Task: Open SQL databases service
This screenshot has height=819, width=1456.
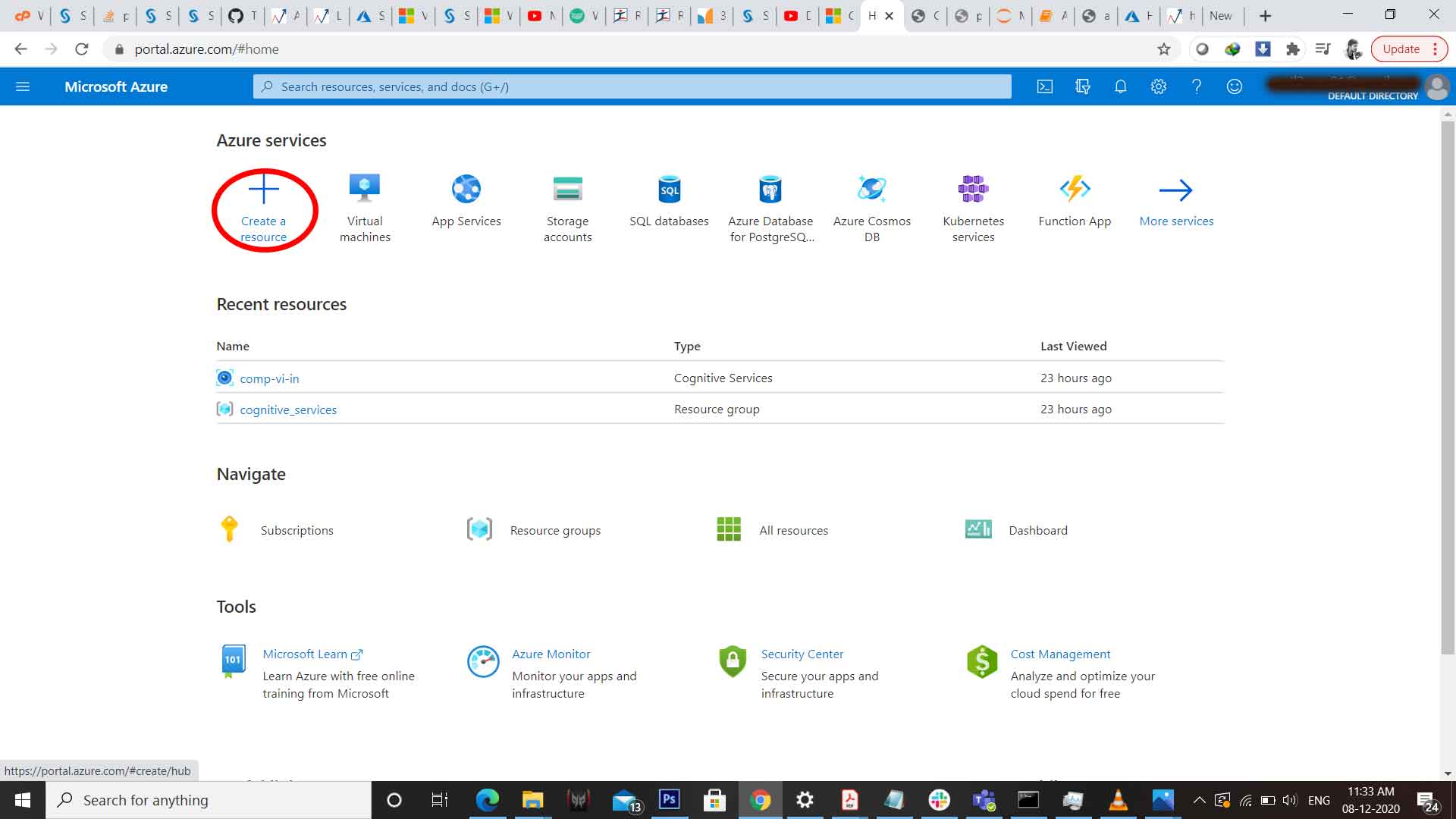Action: click(669, 200)
